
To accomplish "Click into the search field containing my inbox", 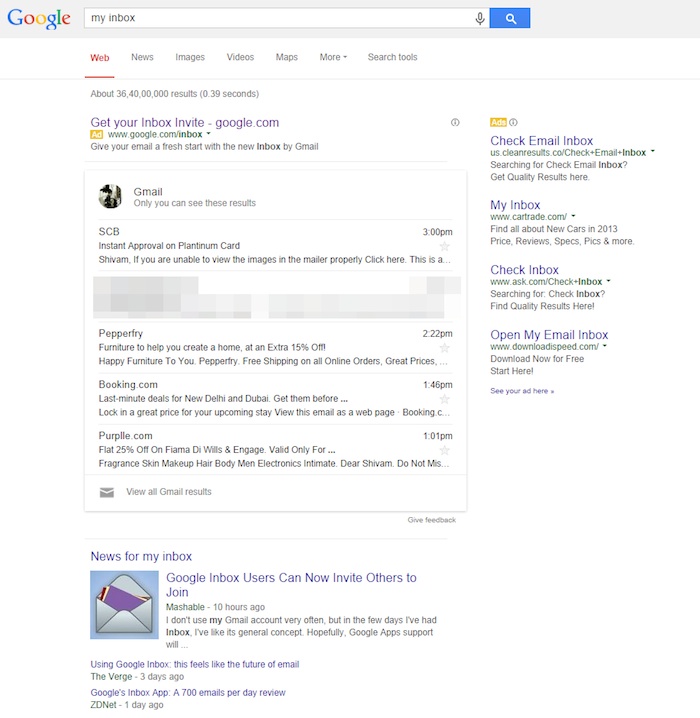I will (x=270, y=18).
